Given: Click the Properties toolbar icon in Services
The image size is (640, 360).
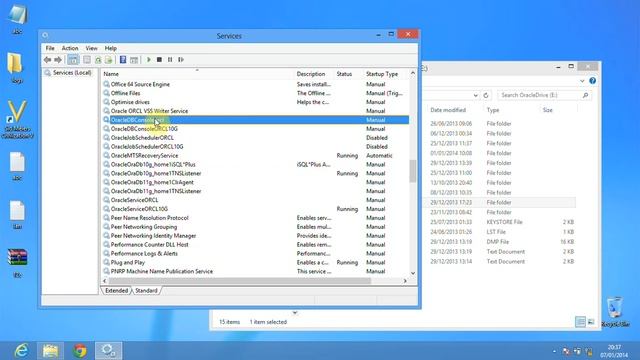Looking at the screenshot, I should 87,60.
